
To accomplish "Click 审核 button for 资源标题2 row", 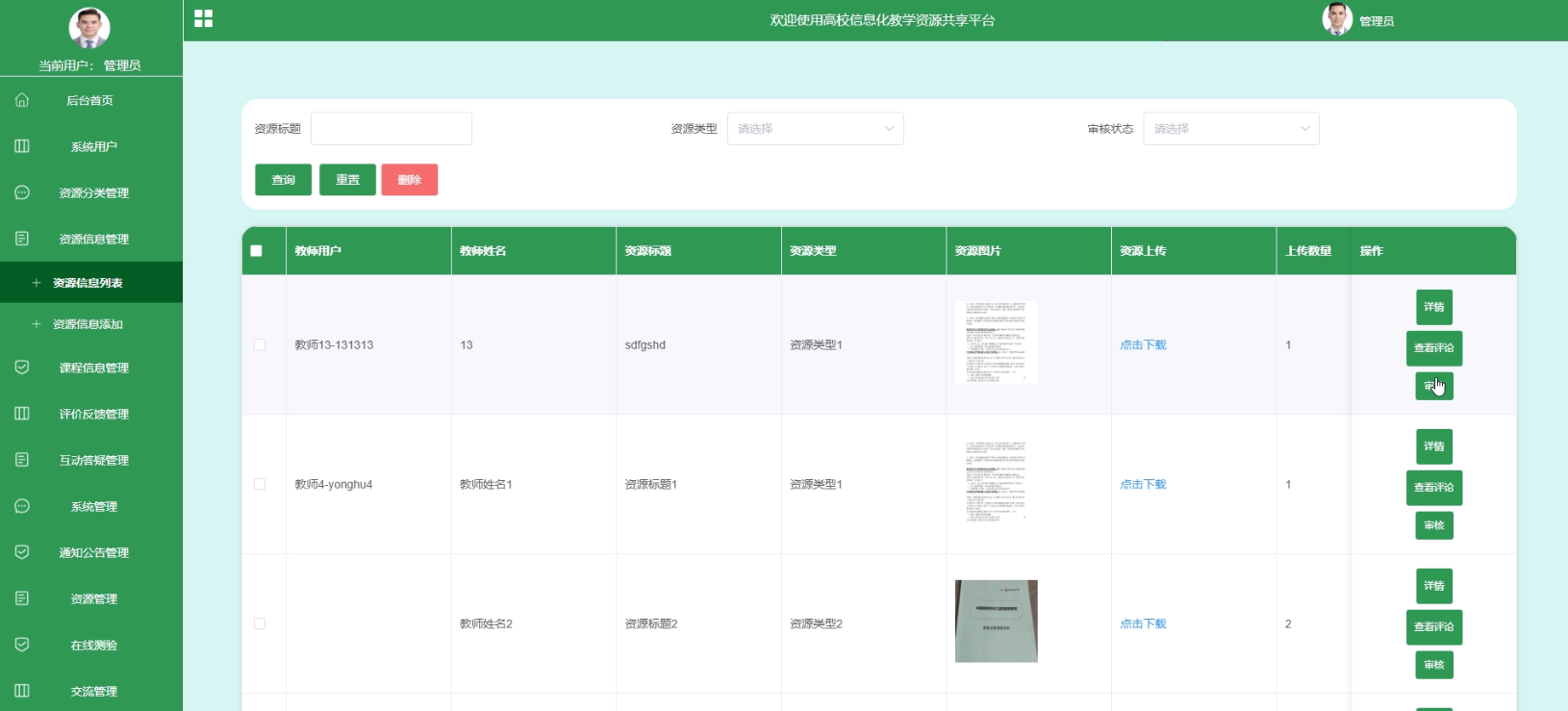I will (1434, 665).
